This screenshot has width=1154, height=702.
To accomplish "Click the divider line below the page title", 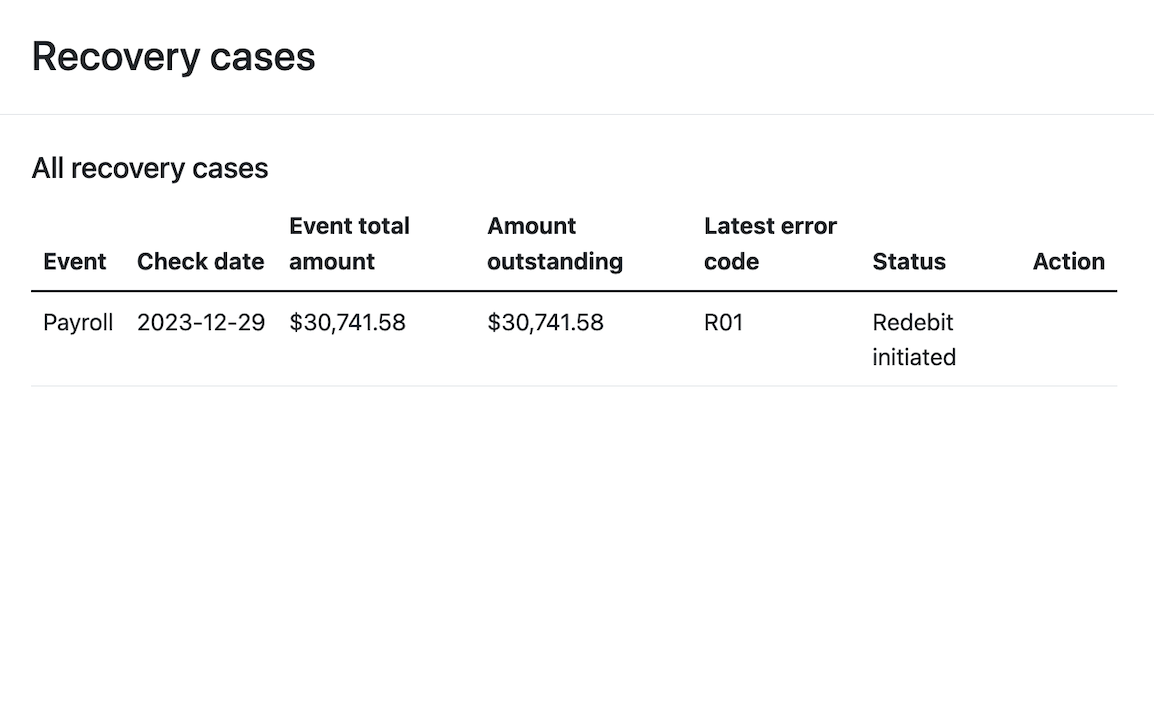I will click(x=577, y=114).
